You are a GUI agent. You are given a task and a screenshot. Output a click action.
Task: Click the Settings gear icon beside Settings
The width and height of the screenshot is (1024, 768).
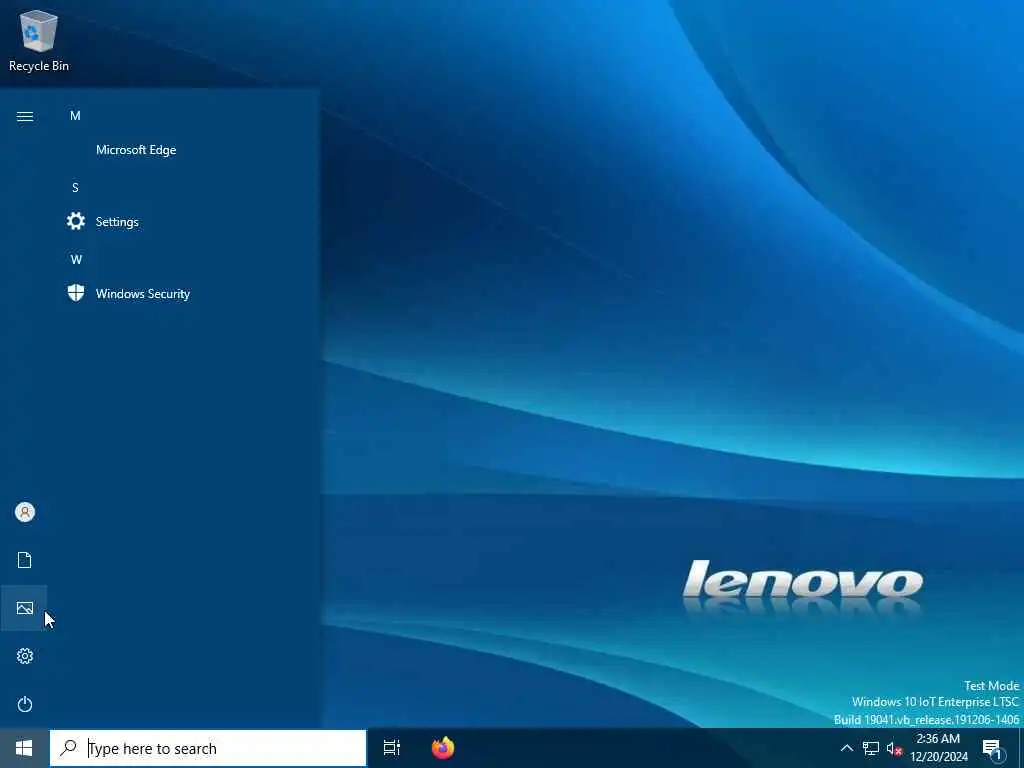[x=76, y=221]
